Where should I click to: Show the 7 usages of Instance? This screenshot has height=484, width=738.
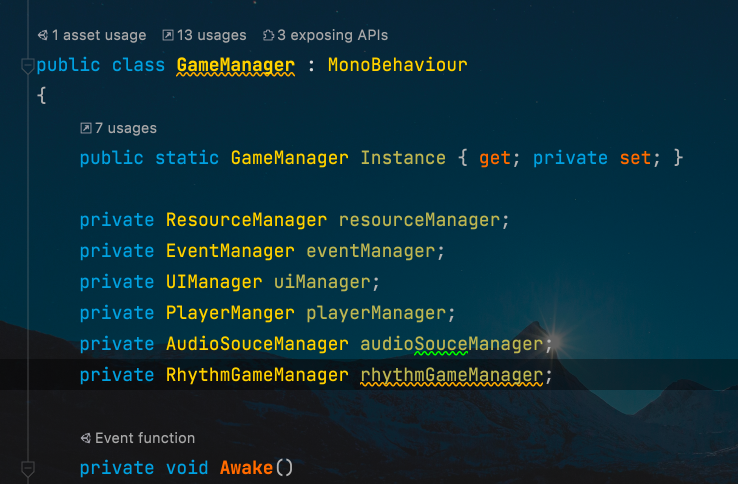tap(126, 128)
